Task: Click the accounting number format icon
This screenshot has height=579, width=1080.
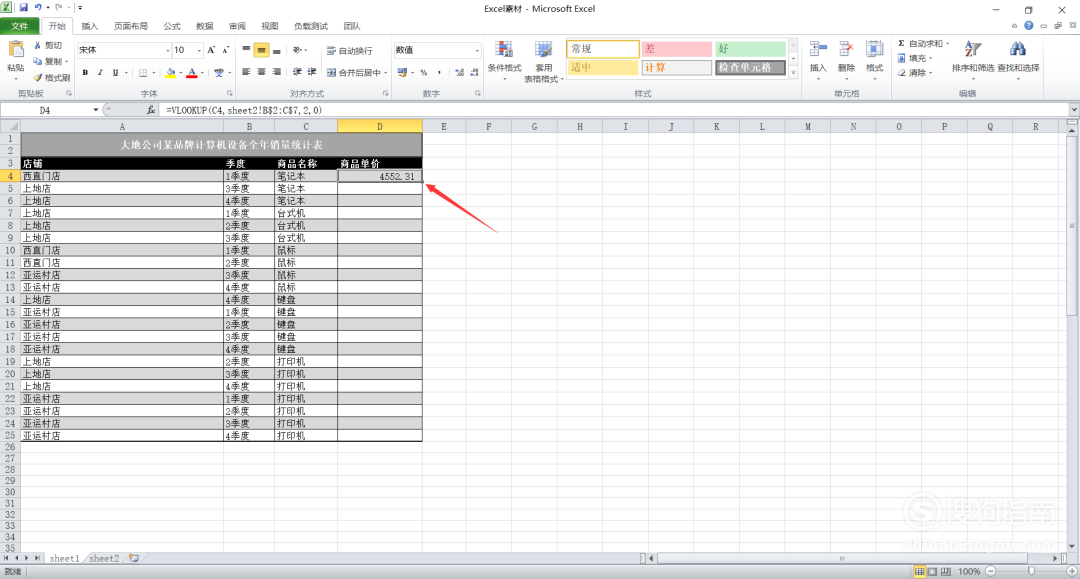Action: [402, 72]
